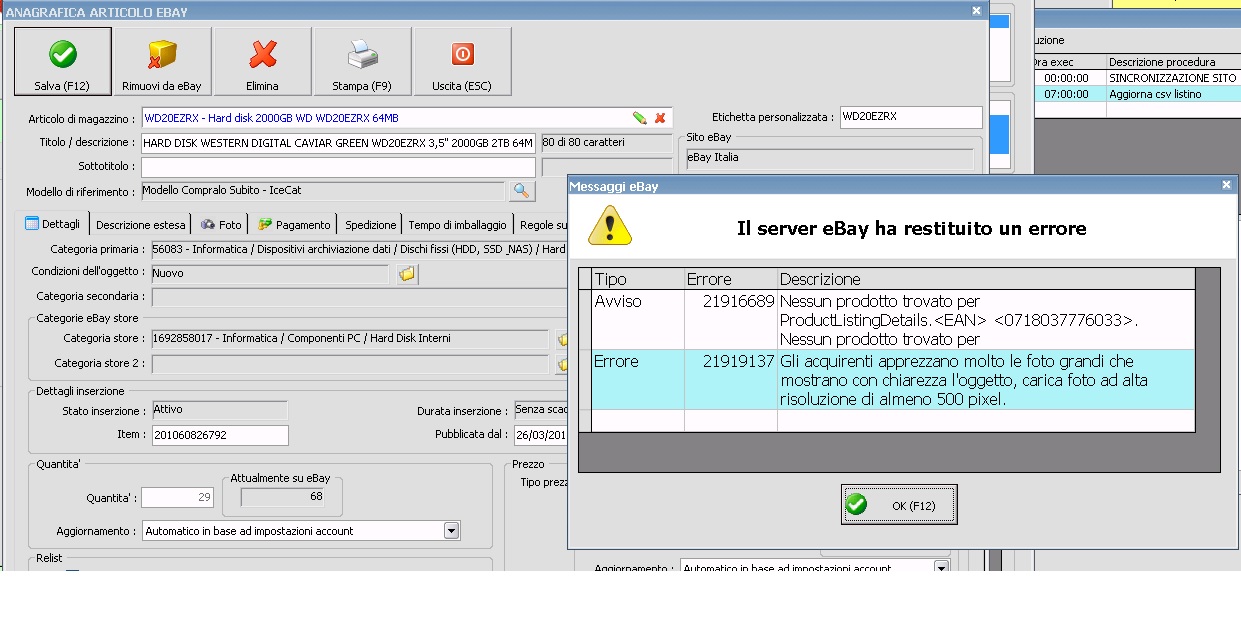The image size is (1241, 630).
Task: Click the Item number field
Action: tap(219, 435)
